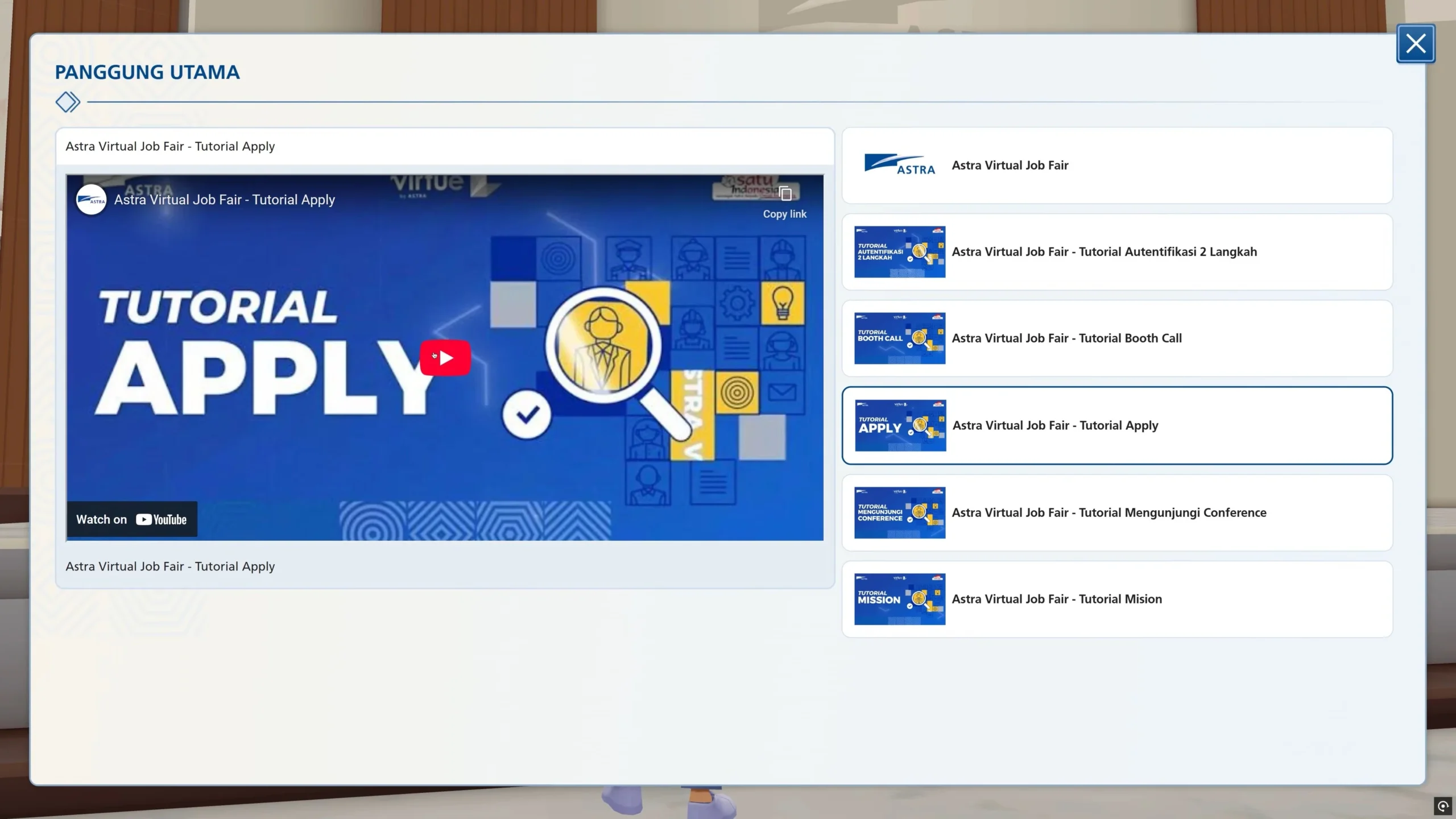Viewport: 1456px width, 819px height.
Task: Click the Astra logo in playlist
Action: (899, 165)
